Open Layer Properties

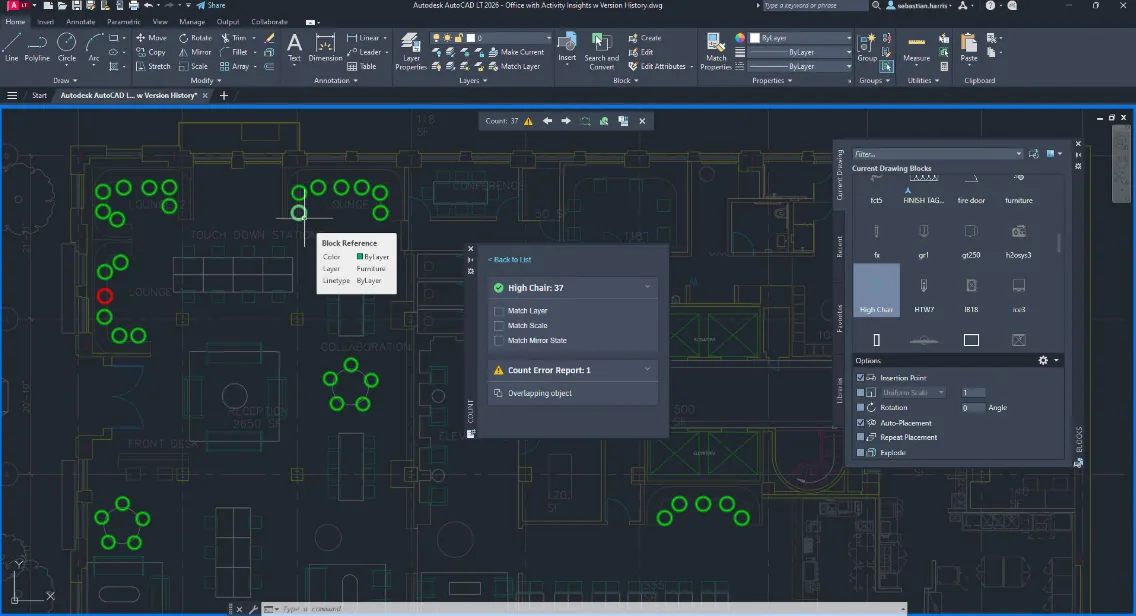tap(411, 51)
